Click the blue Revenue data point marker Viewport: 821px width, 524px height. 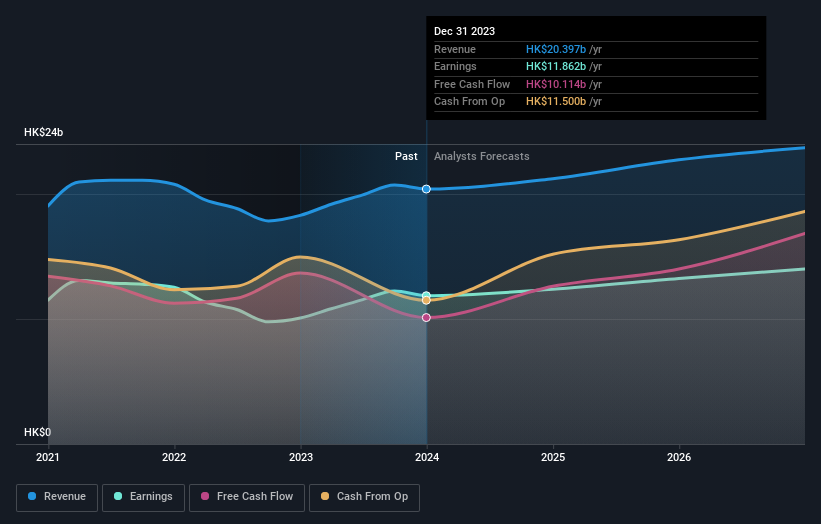(x=426, y=189)
